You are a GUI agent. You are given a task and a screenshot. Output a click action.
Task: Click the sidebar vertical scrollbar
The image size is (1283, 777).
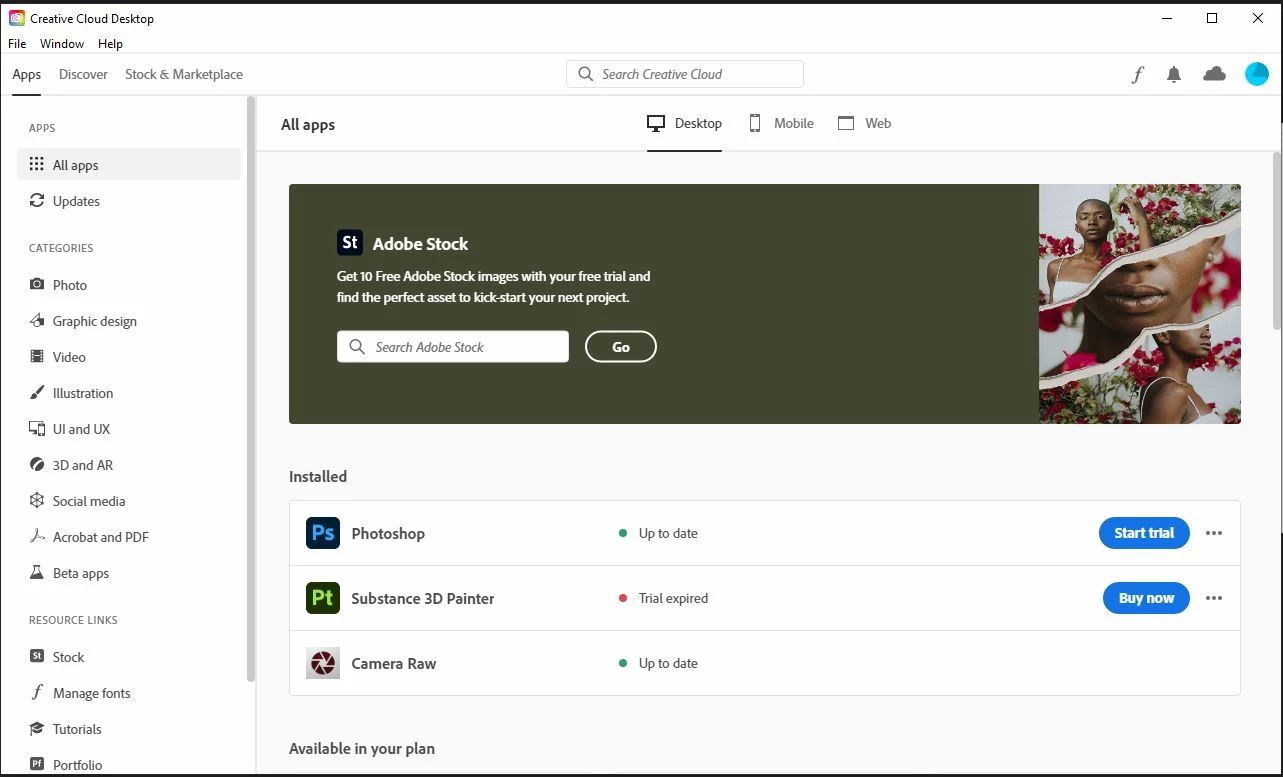click(x=251, y=390)
